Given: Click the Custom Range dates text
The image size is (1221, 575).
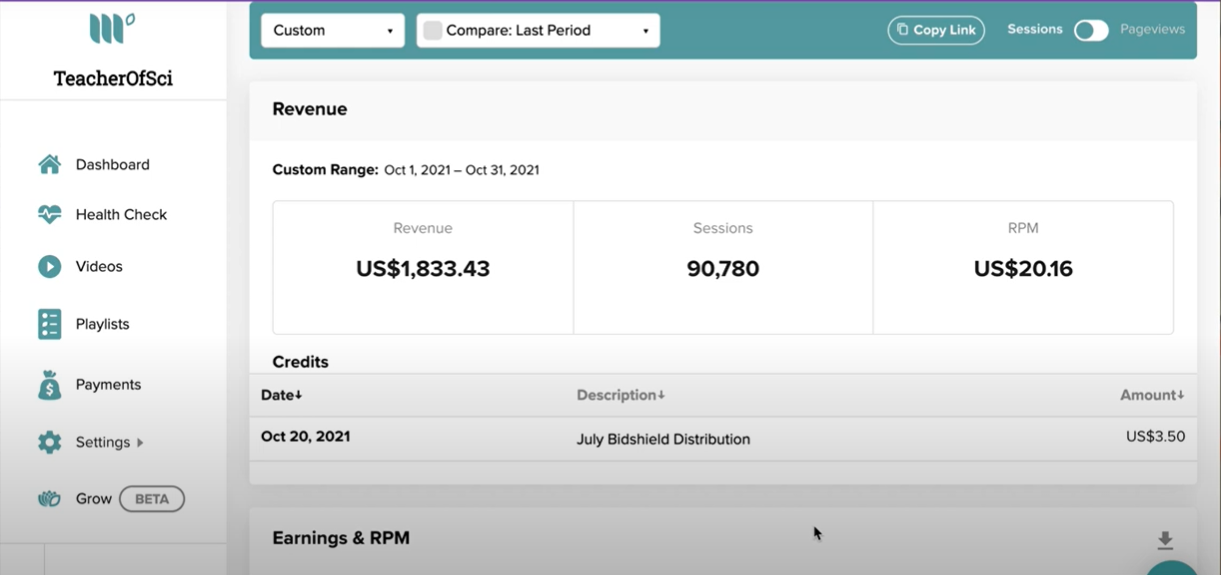Looking at the screenshot, I should 462,170.
